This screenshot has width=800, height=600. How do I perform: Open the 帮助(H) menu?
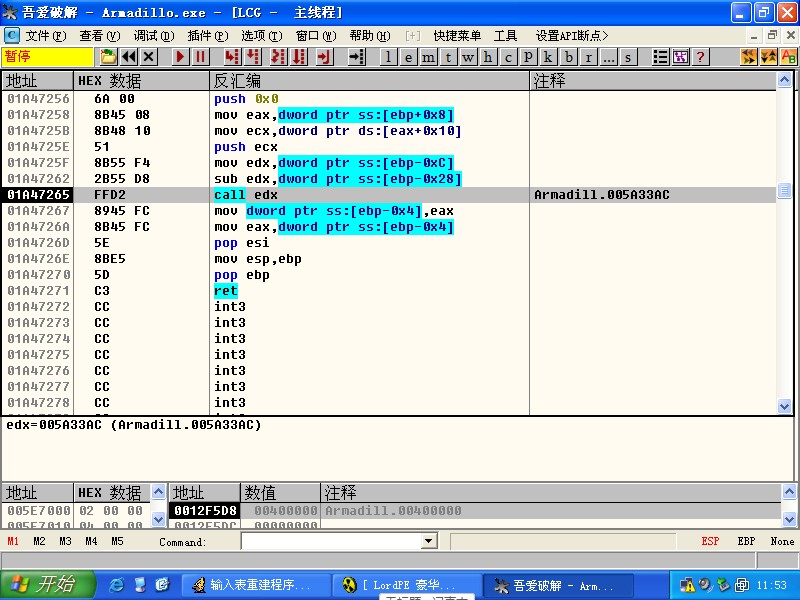click(370, 36)
